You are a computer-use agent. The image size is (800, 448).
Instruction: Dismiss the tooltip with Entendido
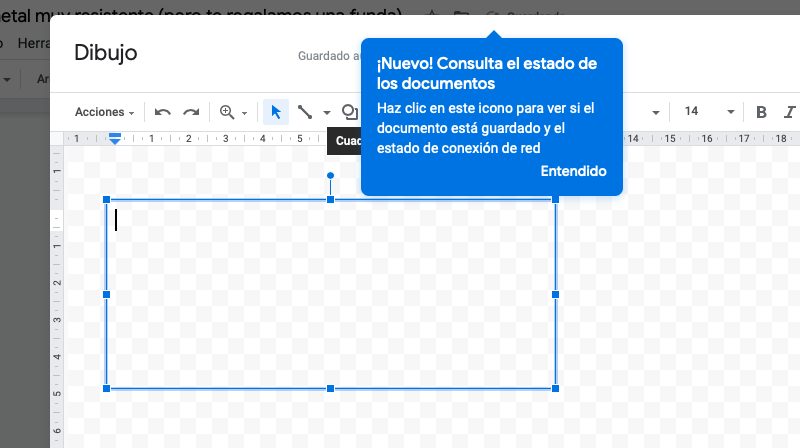pos(573,171)
